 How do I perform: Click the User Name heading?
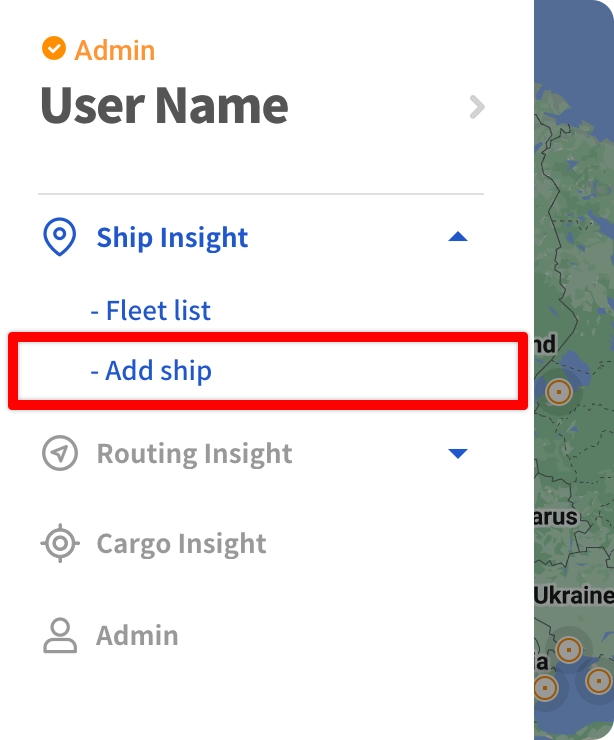pos(164,106)
